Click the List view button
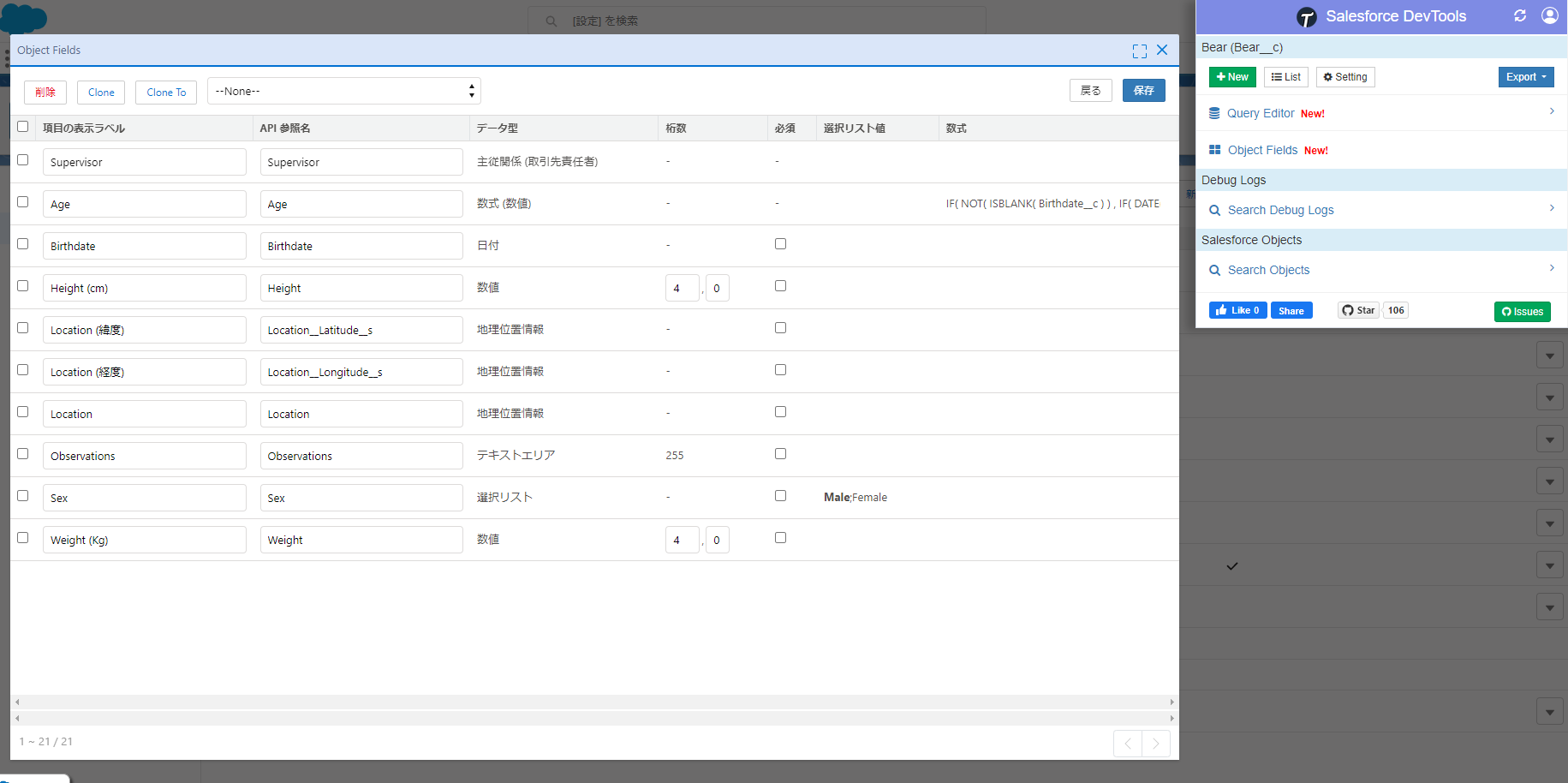 tap(1285, 76)
